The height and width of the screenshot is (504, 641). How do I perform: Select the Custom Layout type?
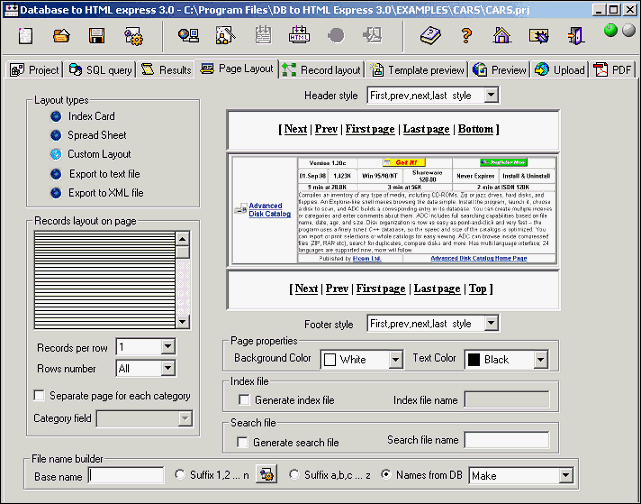pos(56,154)
